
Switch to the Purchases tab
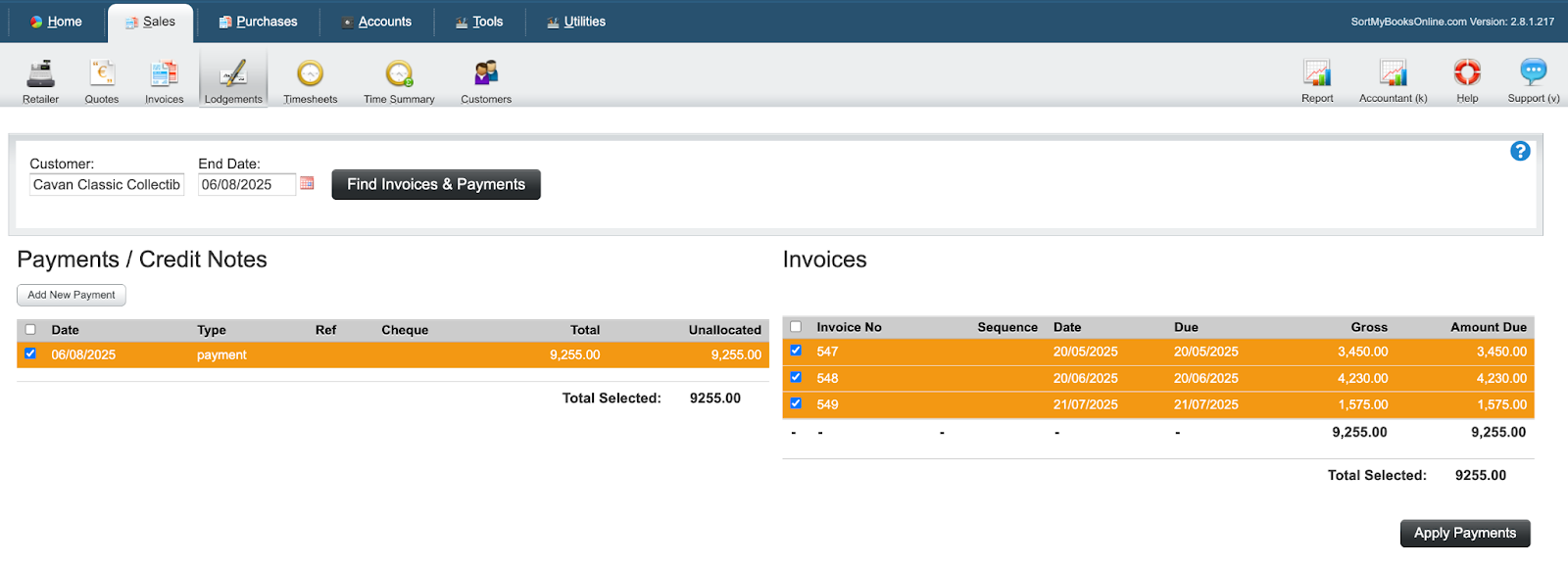[x=258, y=22]
